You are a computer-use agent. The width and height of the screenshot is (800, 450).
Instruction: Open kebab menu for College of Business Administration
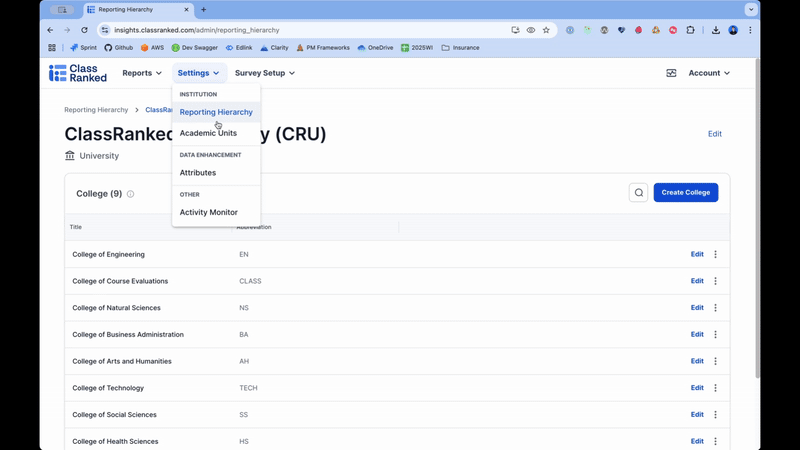(715, 334)
